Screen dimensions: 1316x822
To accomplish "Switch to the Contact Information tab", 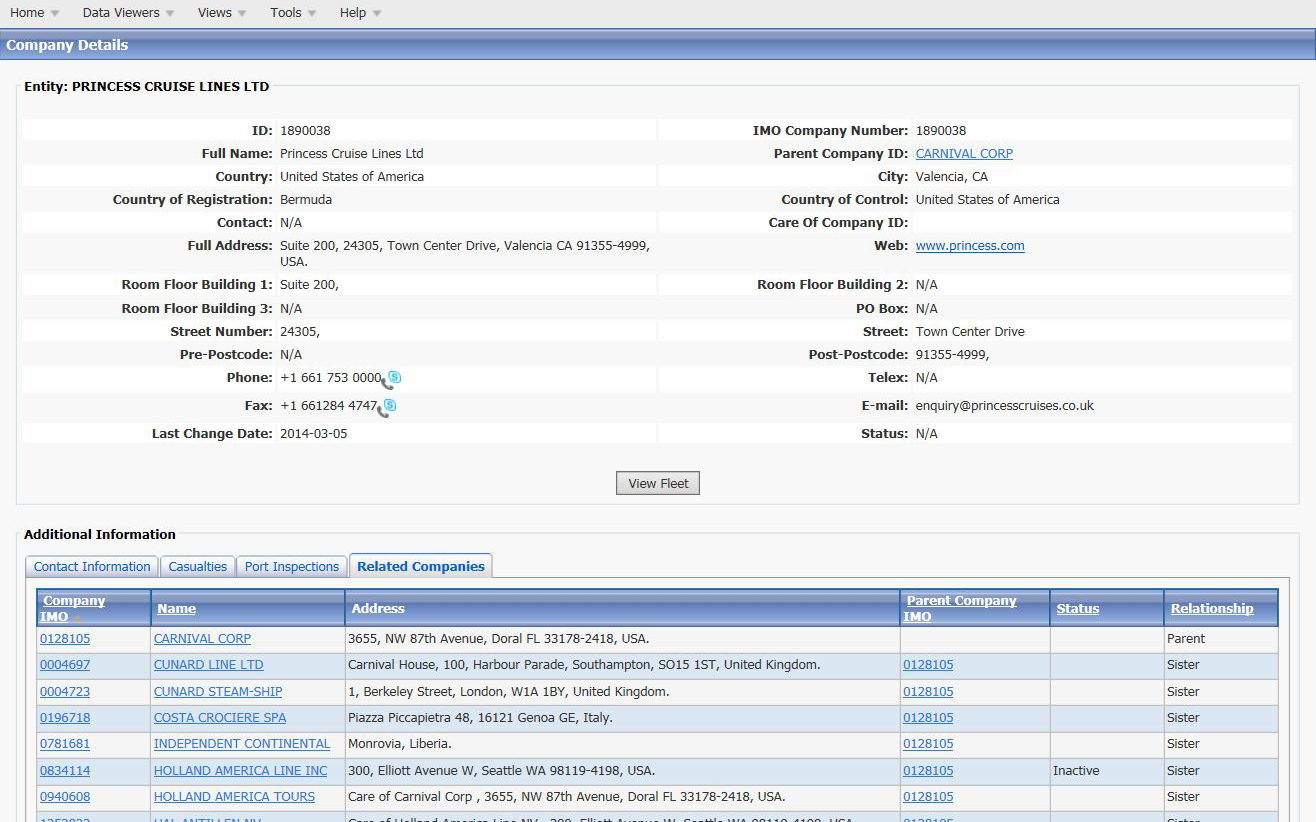I will (x=92, y=567).
